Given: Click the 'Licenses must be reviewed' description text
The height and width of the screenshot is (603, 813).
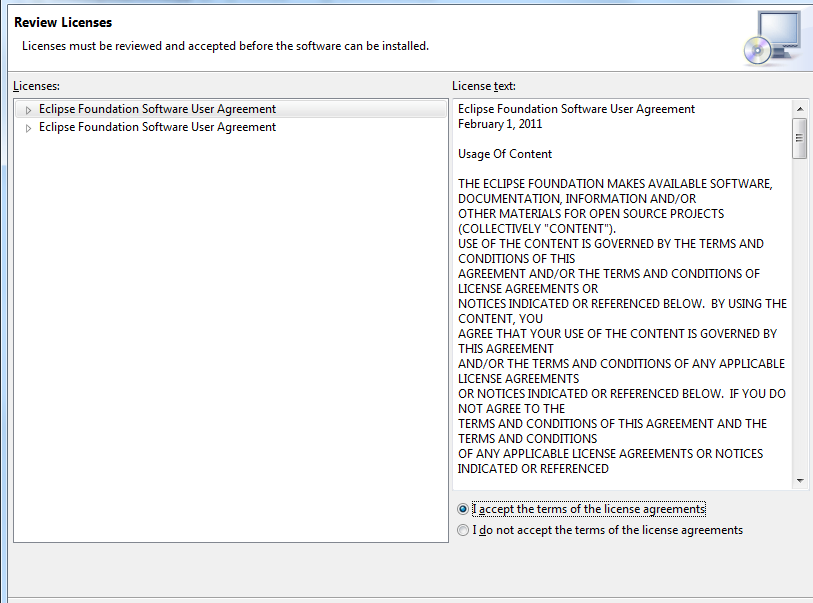Looking at the screenshot, I should point(225,46).
